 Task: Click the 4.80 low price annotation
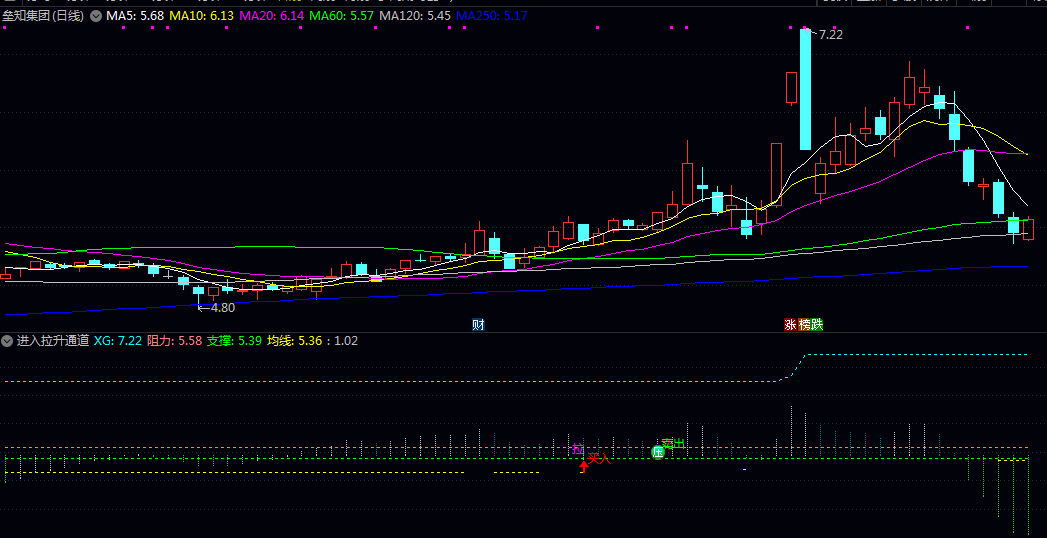coord(222,307)
